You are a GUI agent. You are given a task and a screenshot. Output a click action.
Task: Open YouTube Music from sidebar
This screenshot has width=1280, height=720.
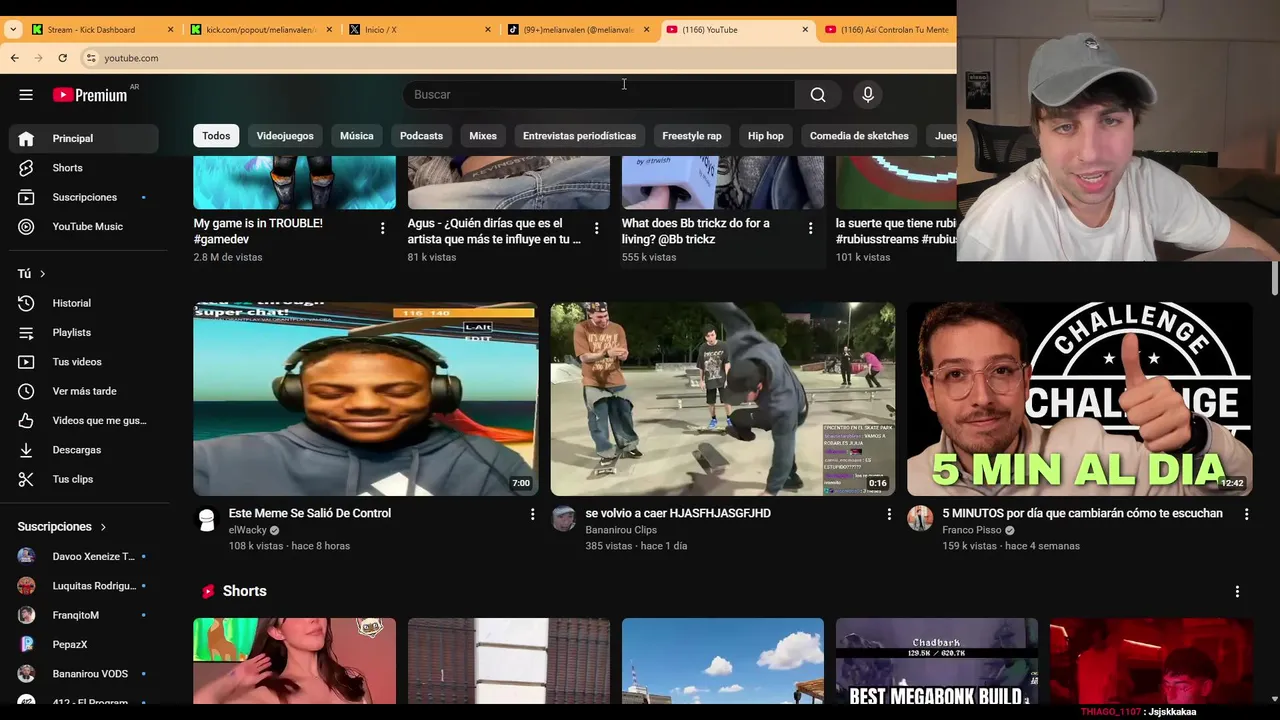click(x=84, y=226)
